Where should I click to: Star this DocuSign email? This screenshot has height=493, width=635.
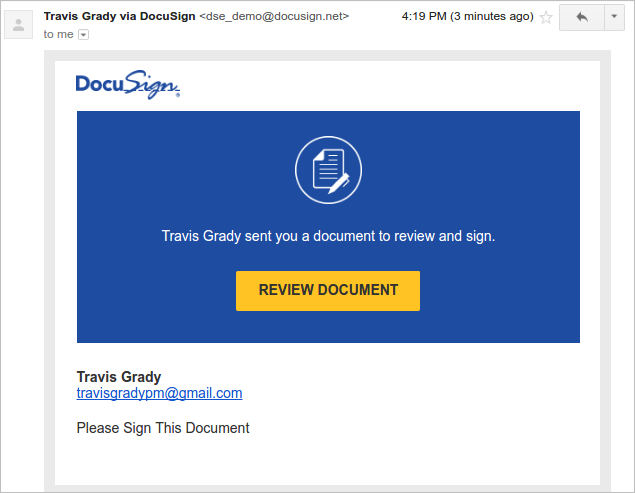546,17
